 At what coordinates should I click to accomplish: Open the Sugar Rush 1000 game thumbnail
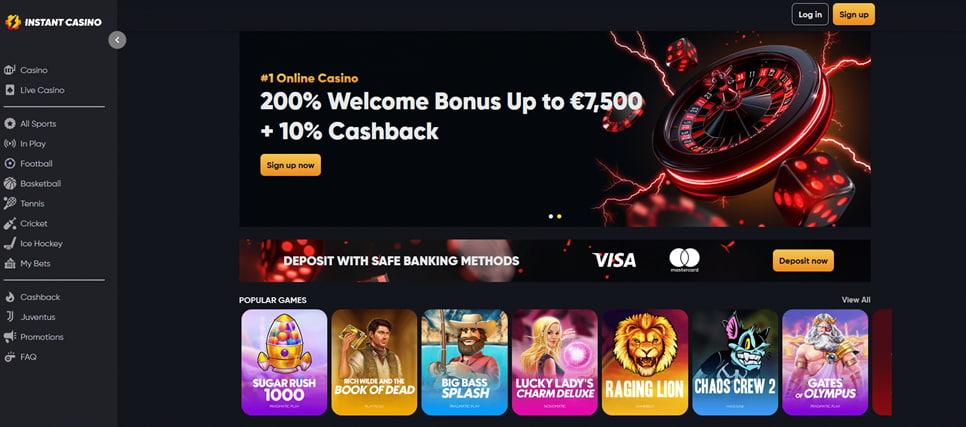284,362
